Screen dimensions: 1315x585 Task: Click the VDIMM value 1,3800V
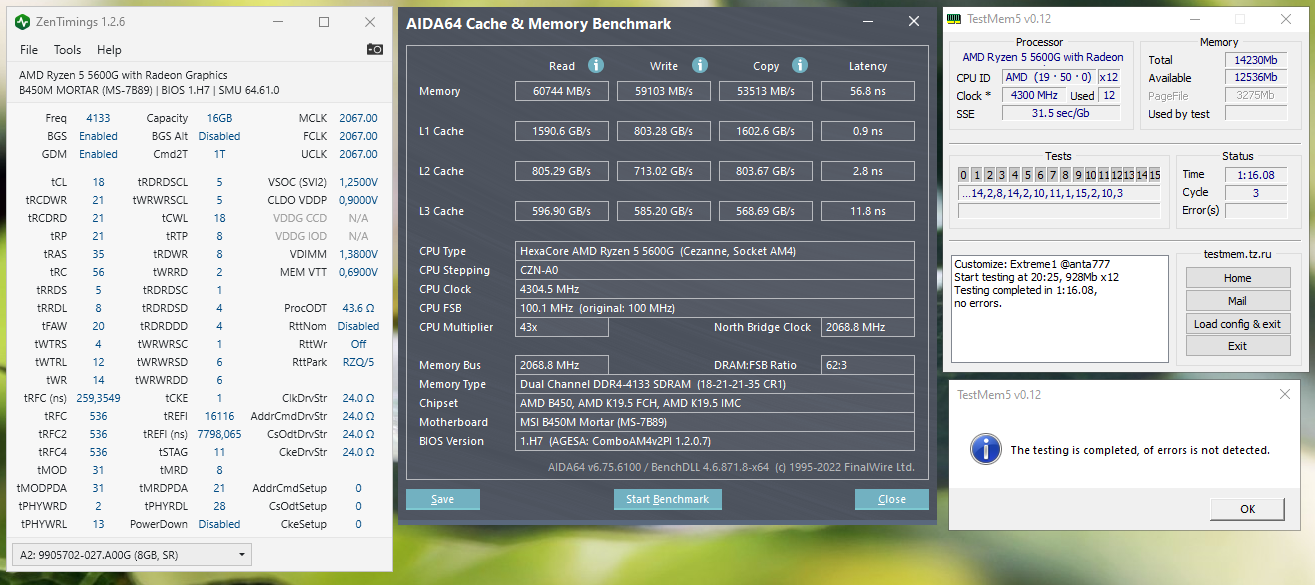(358, 254)
